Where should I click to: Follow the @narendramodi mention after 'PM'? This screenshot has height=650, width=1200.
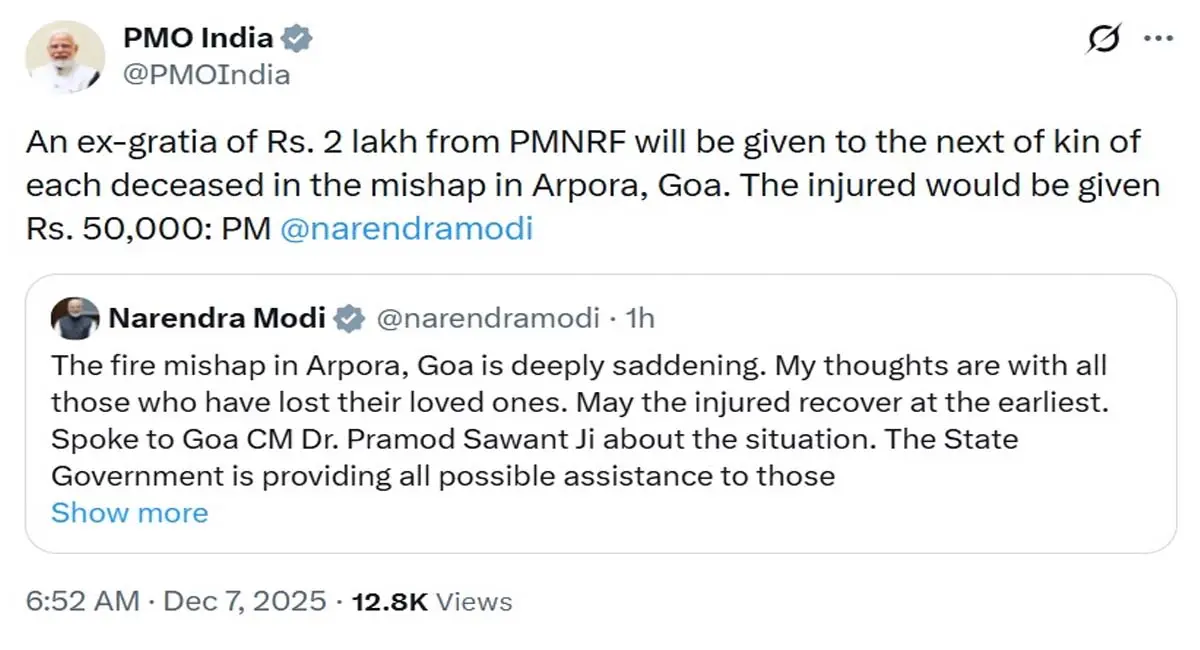(406, 229)
